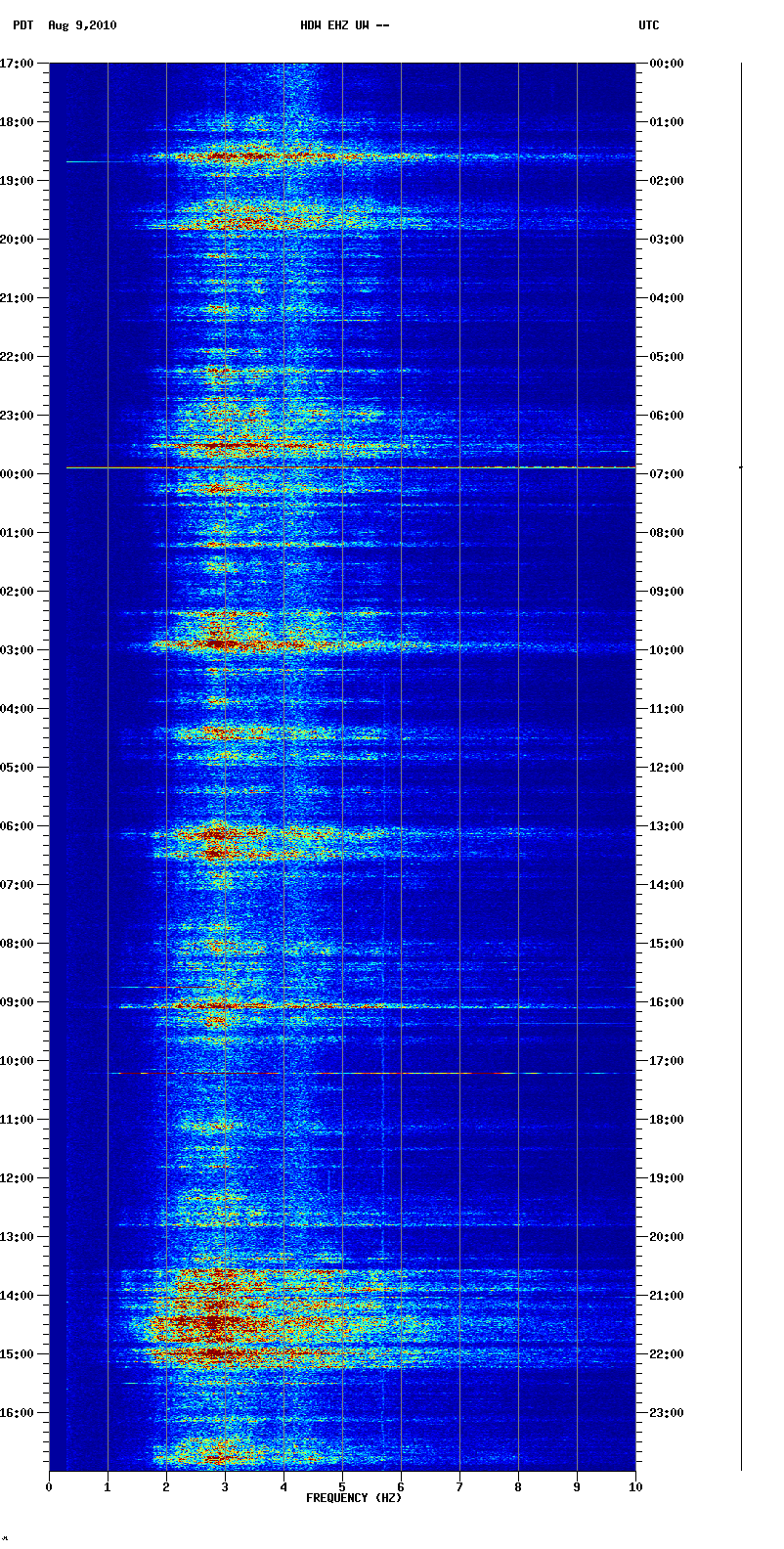Click the 5 Hz frequency tick label
The image size is (784, 1549).
pyautogui.click(x=342, y=1487)
